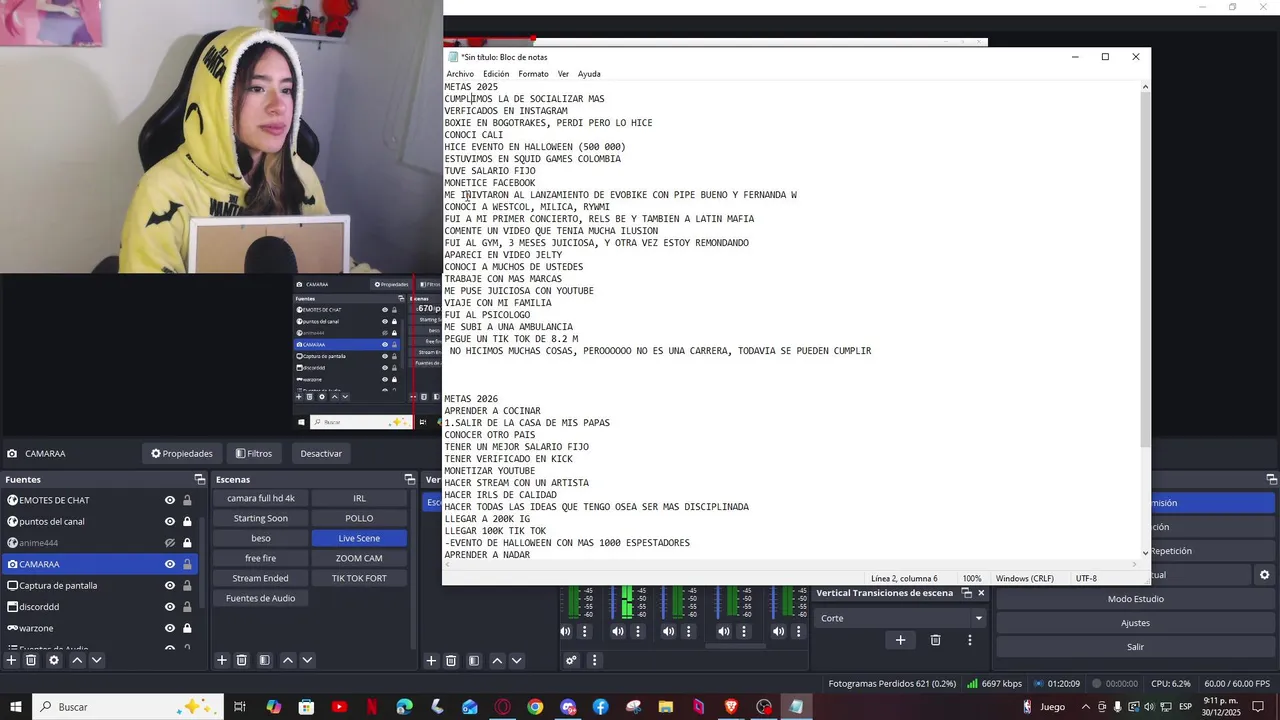Click the Windows taskbar Buscar search box
Screen dimensions: 1280x720
128,707
